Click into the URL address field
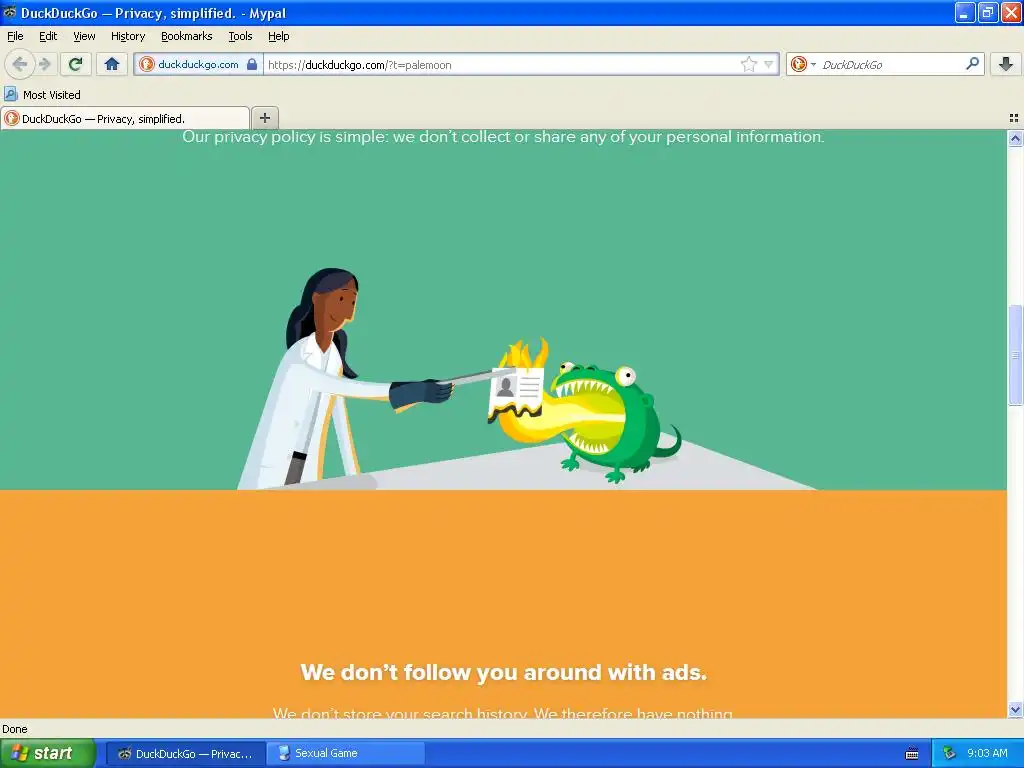The image size is (1024, 768). coord(501,64)
